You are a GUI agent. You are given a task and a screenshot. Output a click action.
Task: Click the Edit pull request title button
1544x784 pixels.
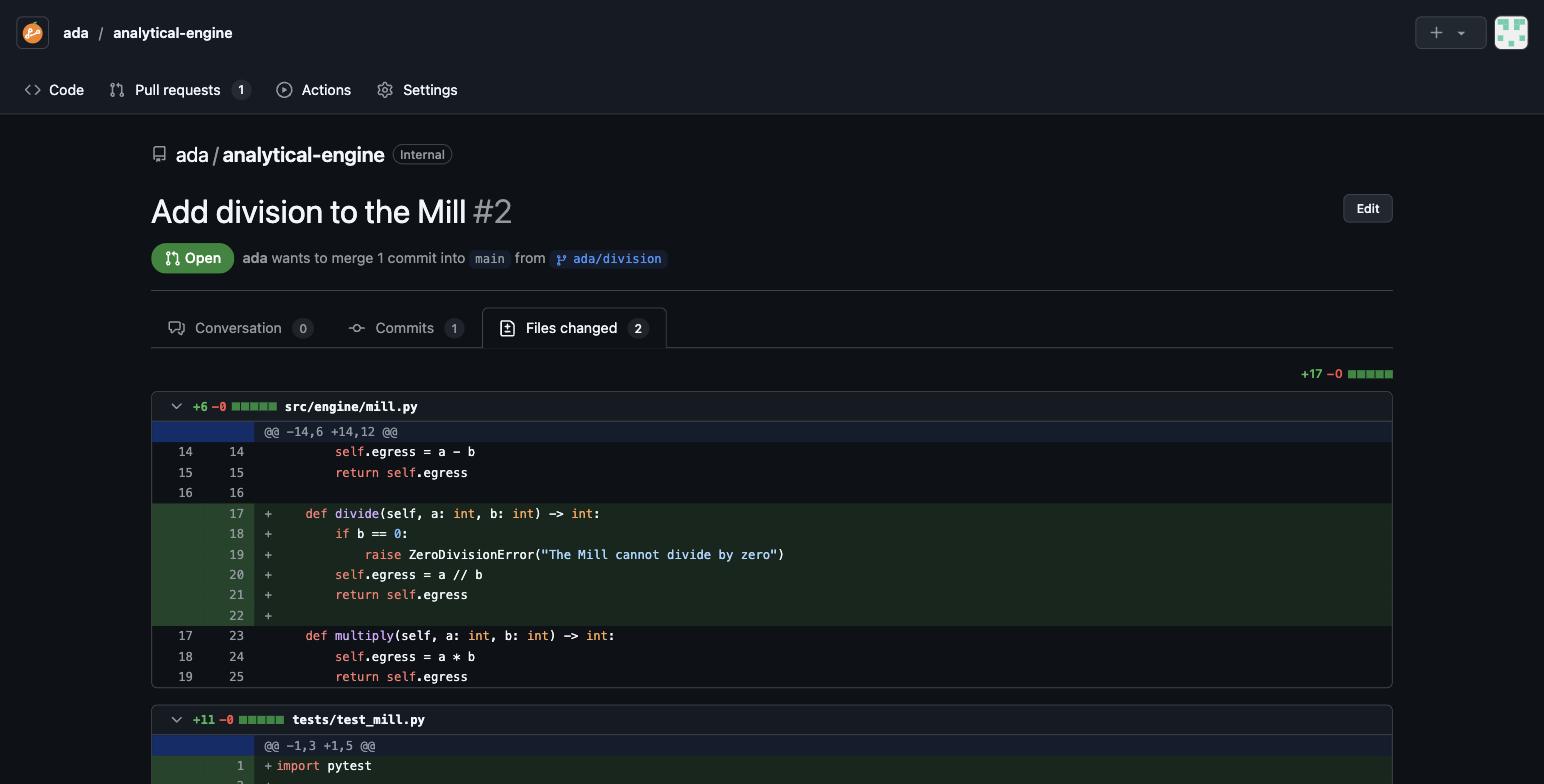point(1367,209)
